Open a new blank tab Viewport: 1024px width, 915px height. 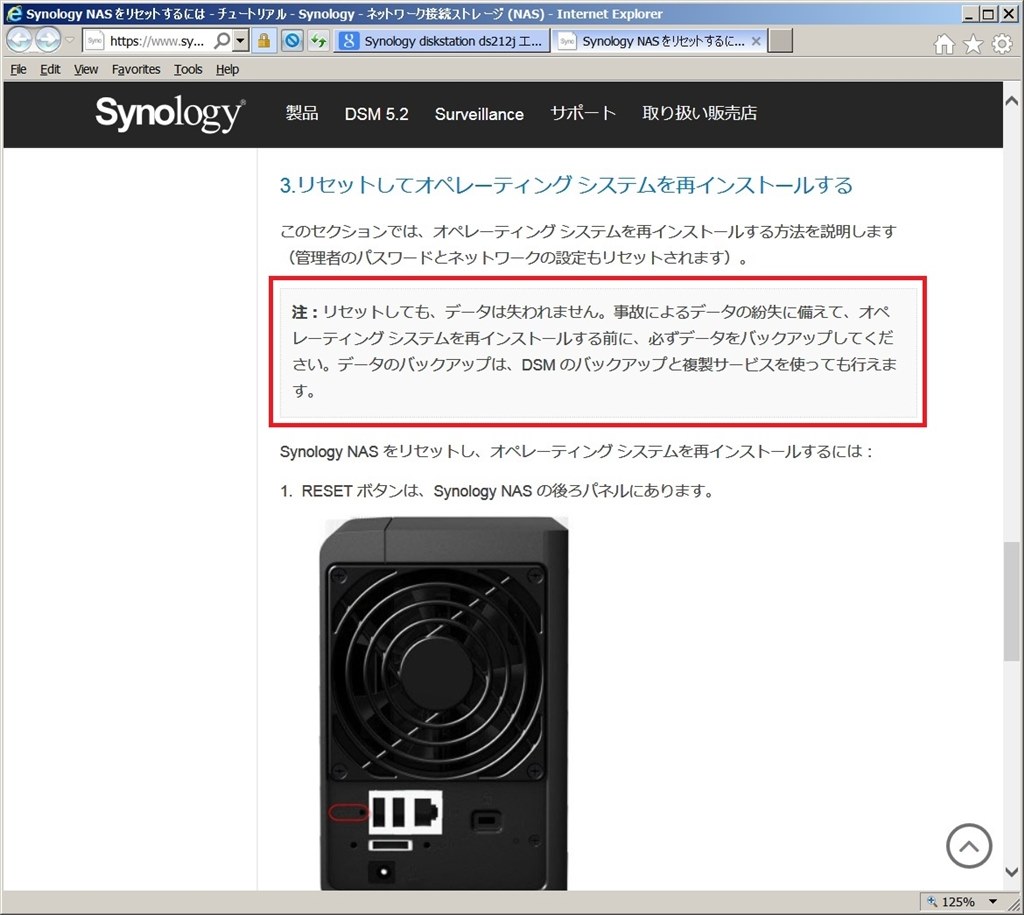780,41
